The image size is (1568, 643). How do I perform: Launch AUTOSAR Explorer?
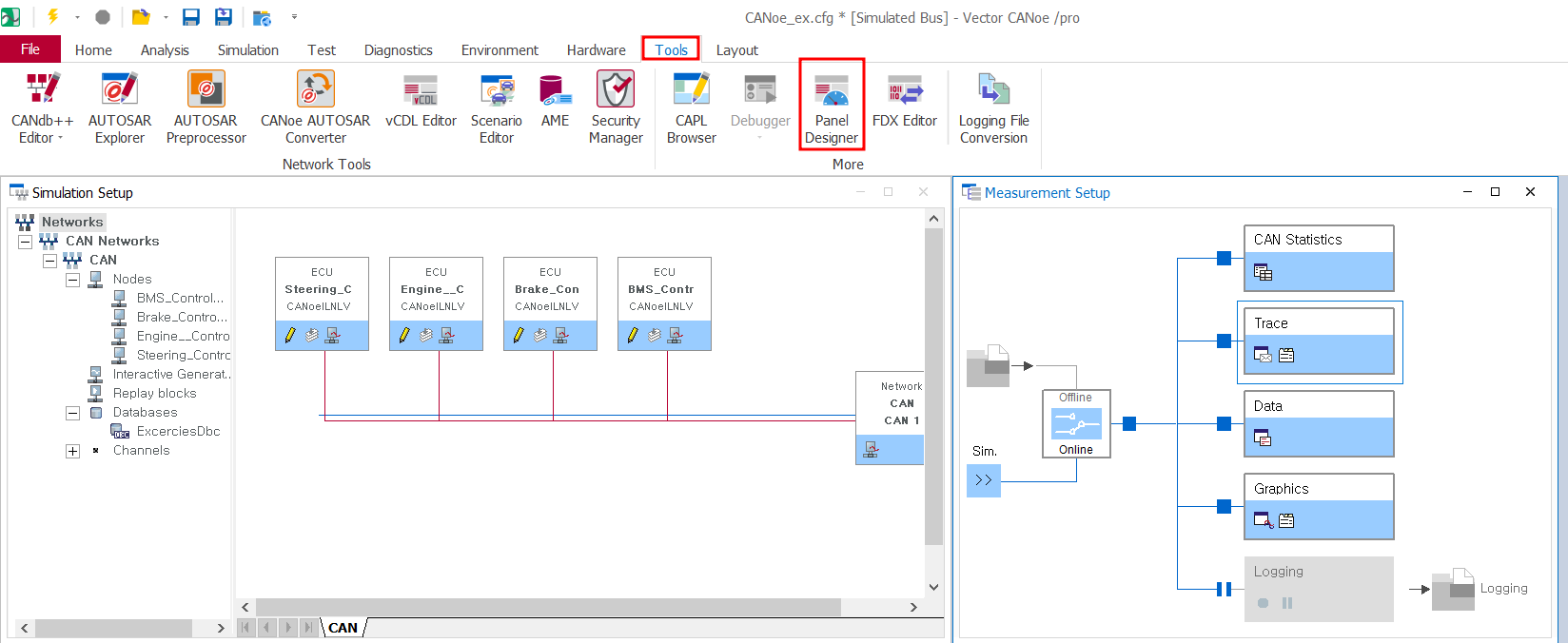pos(120,107)
